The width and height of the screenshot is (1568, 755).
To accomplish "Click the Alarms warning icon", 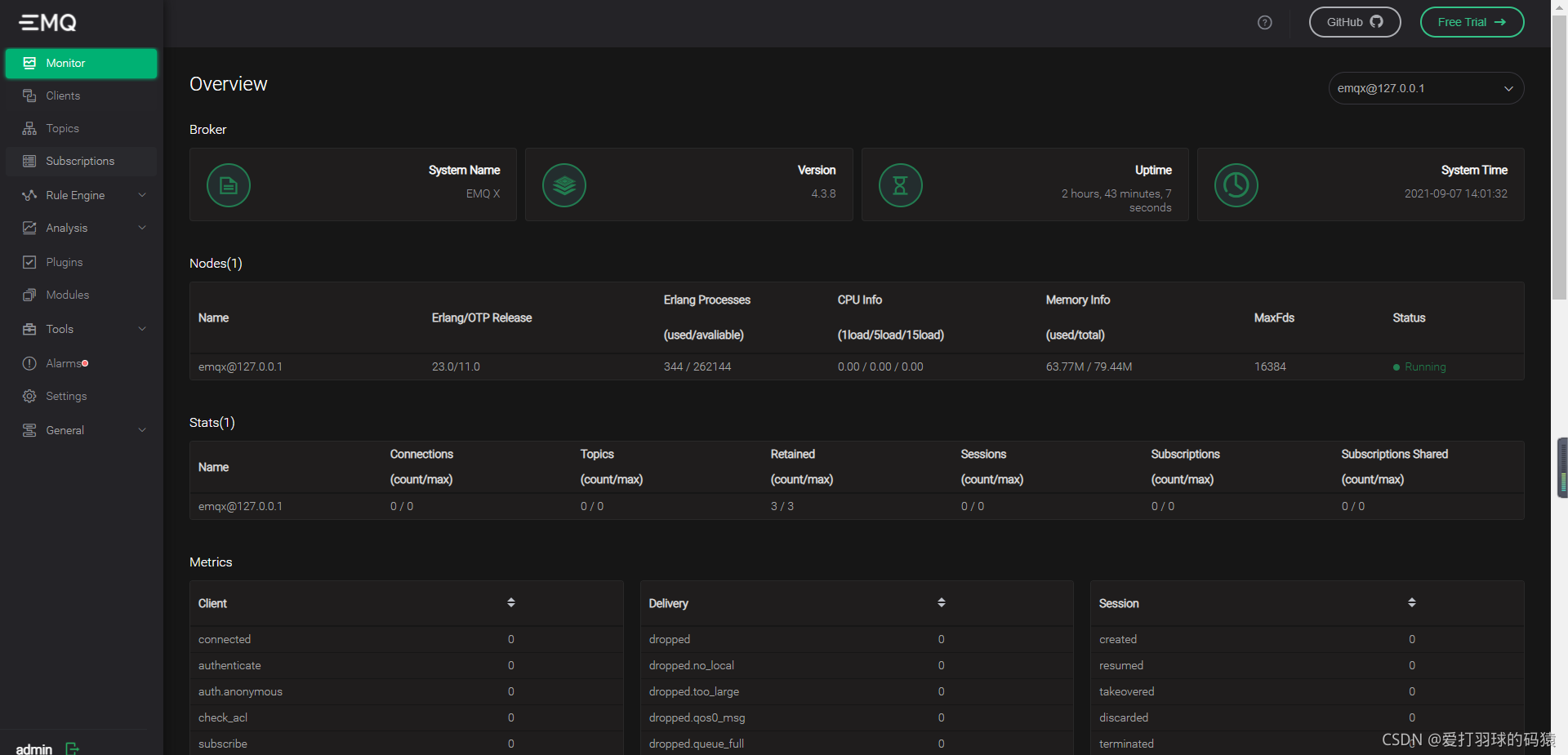I will [x=29, y=363].
